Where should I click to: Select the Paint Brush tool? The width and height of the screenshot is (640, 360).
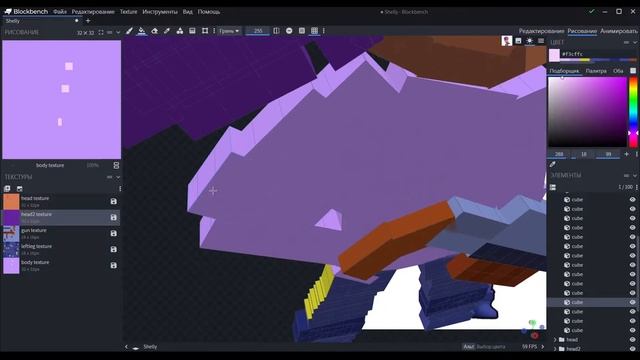(129, 31)
